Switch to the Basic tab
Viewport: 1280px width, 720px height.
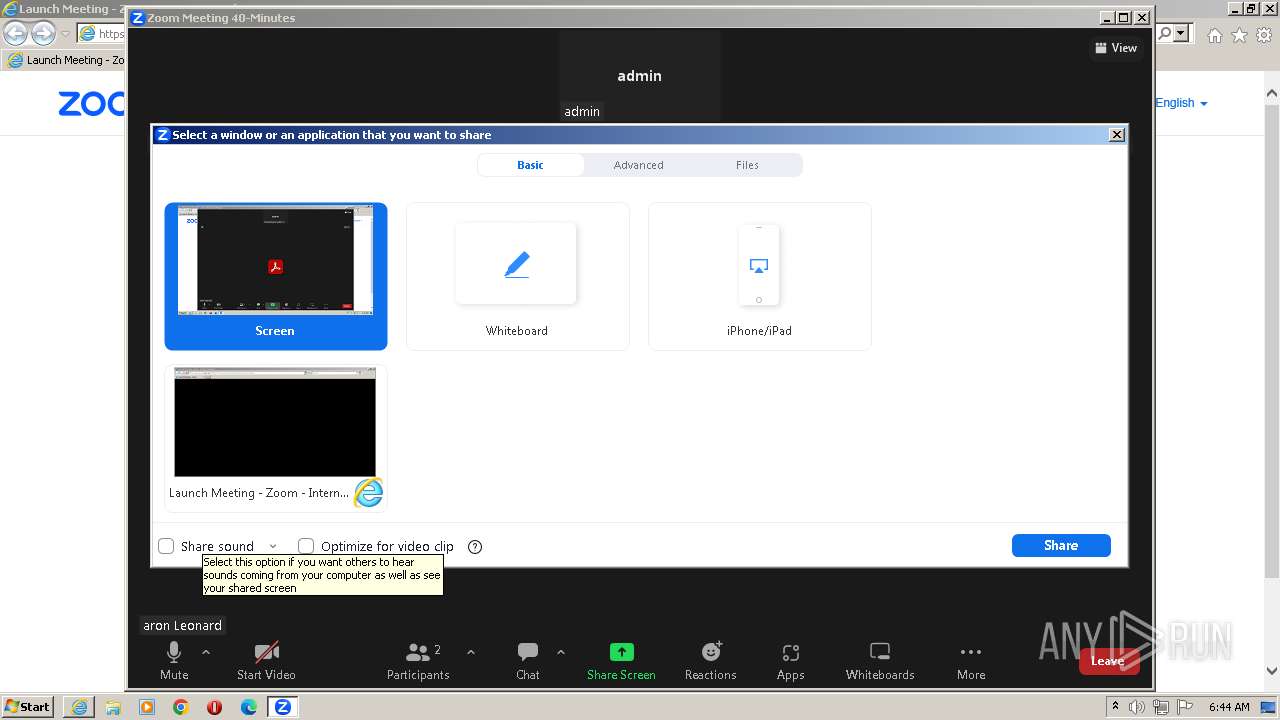[x=530, y=165]
